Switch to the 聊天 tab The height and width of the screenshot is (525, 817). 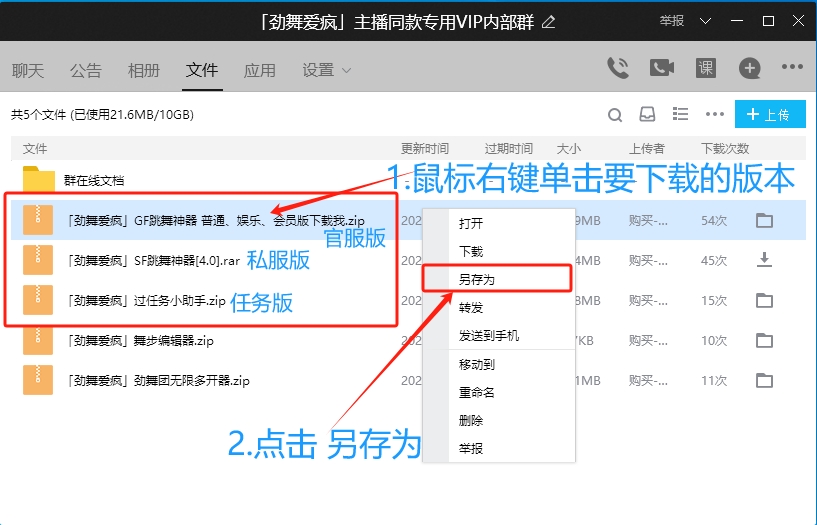(28, 70)
